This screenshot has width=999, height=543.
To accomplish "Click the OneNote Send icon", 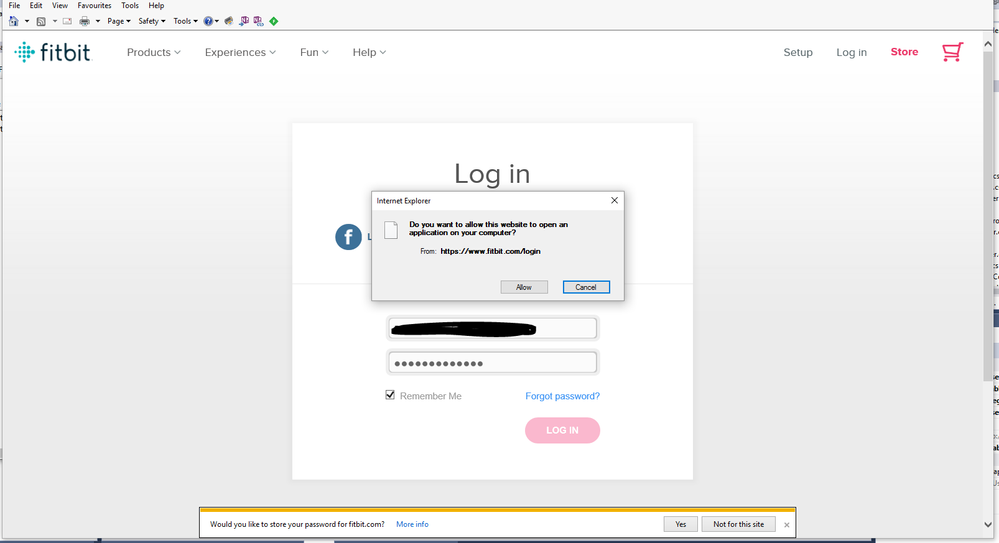I will [243, 21].
